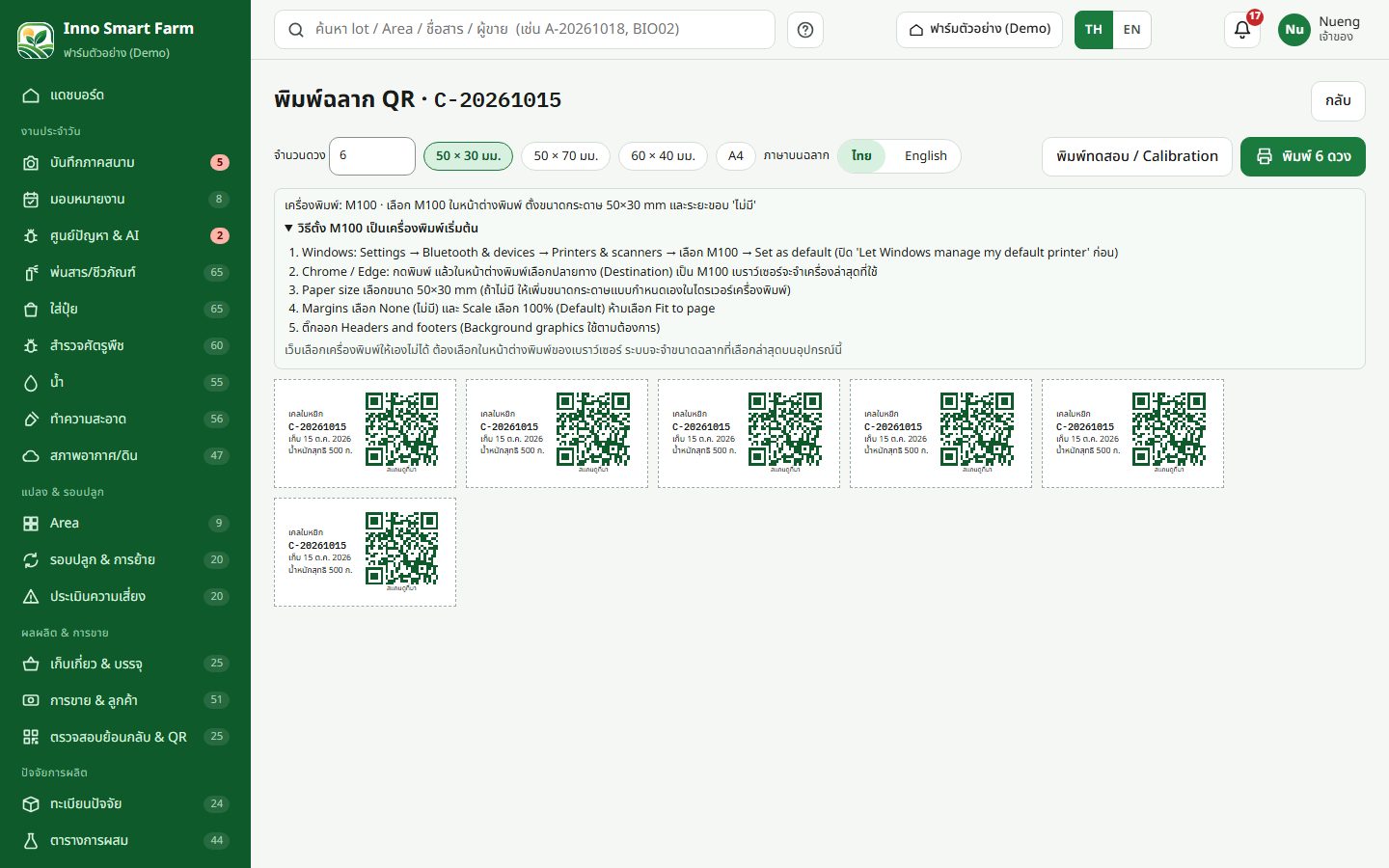Select the 50 × 70 มม. label size
1389x868 pixels.
(565, 156)
